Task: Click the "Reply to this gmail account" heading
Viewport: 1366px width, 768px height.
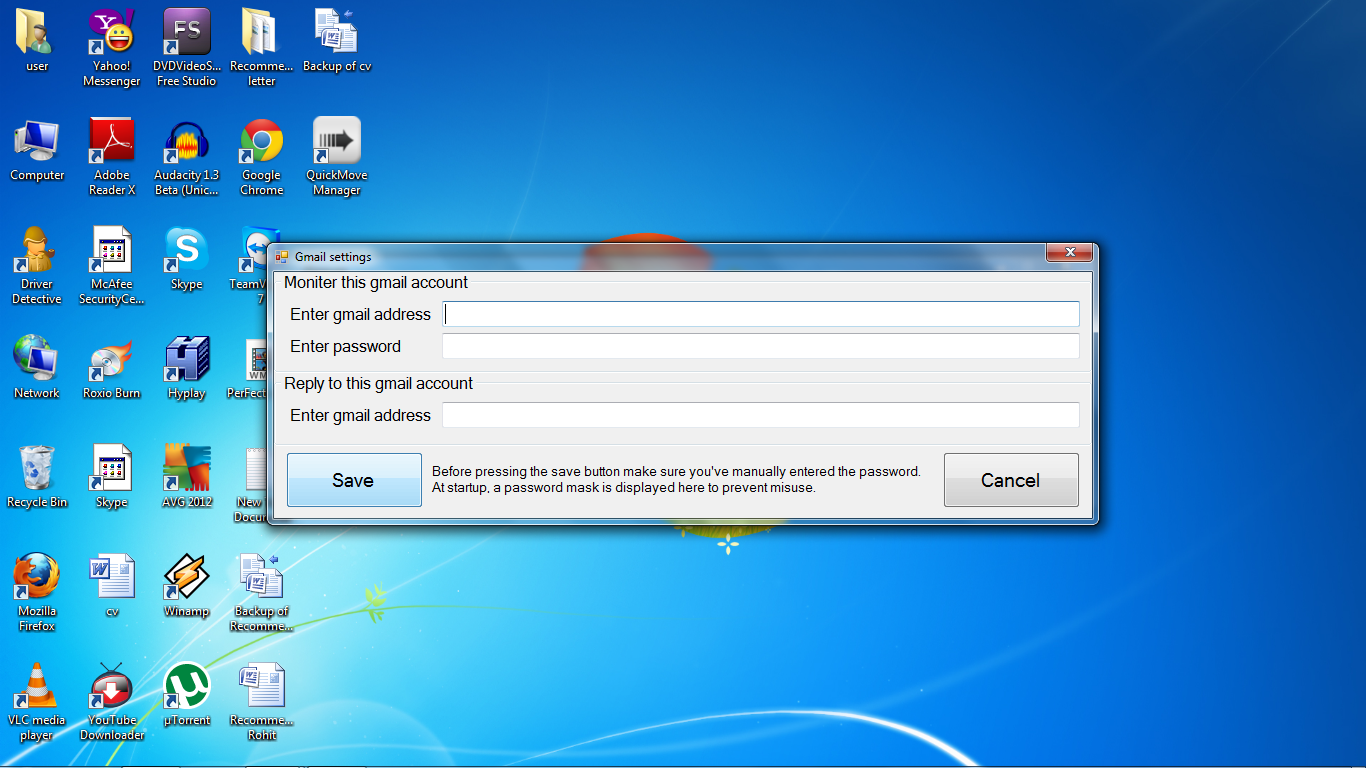Action: (x=379, y=383)
